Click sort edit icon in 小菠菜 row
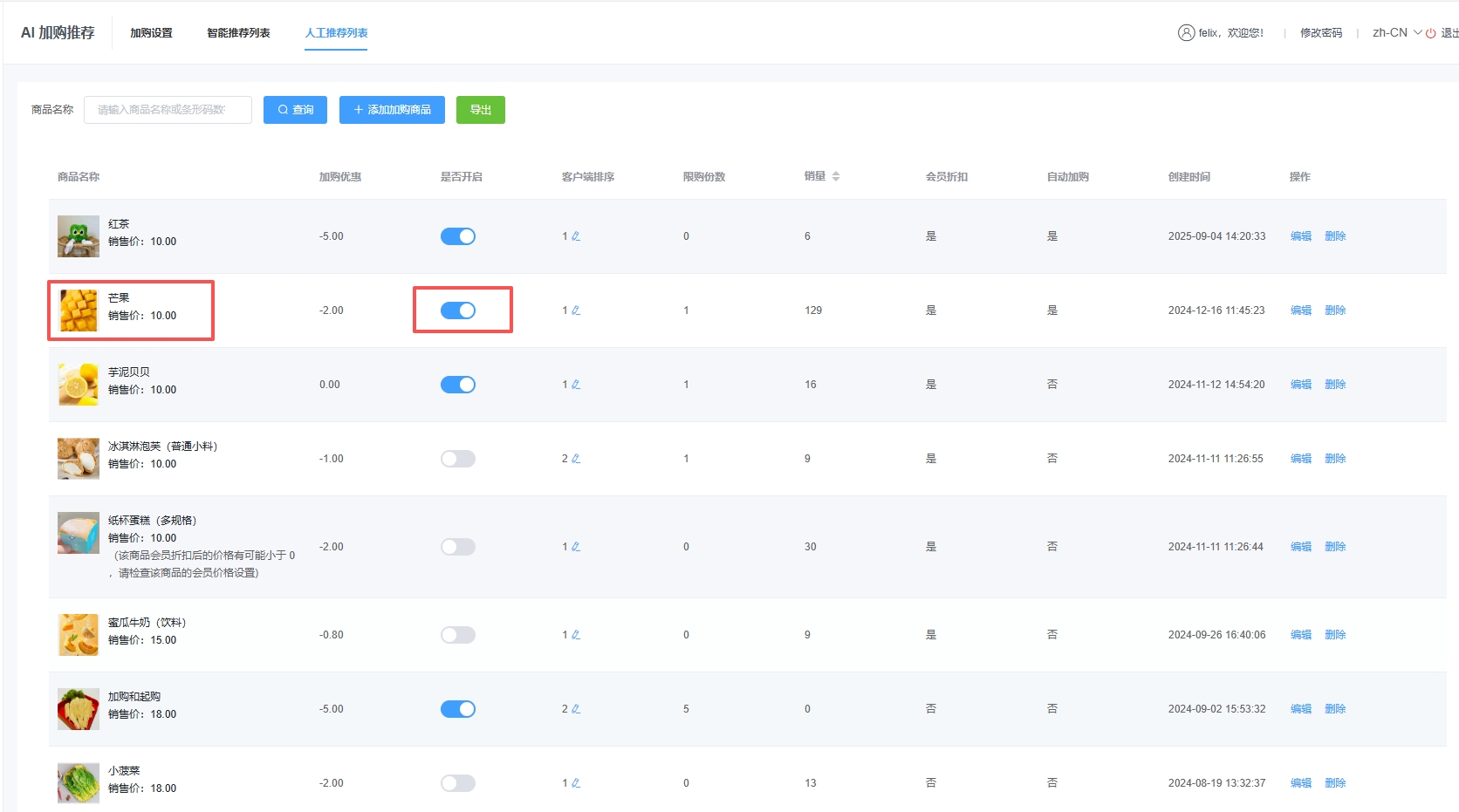This screenshot has width=1459, height=812. click(x=576, y=783)
